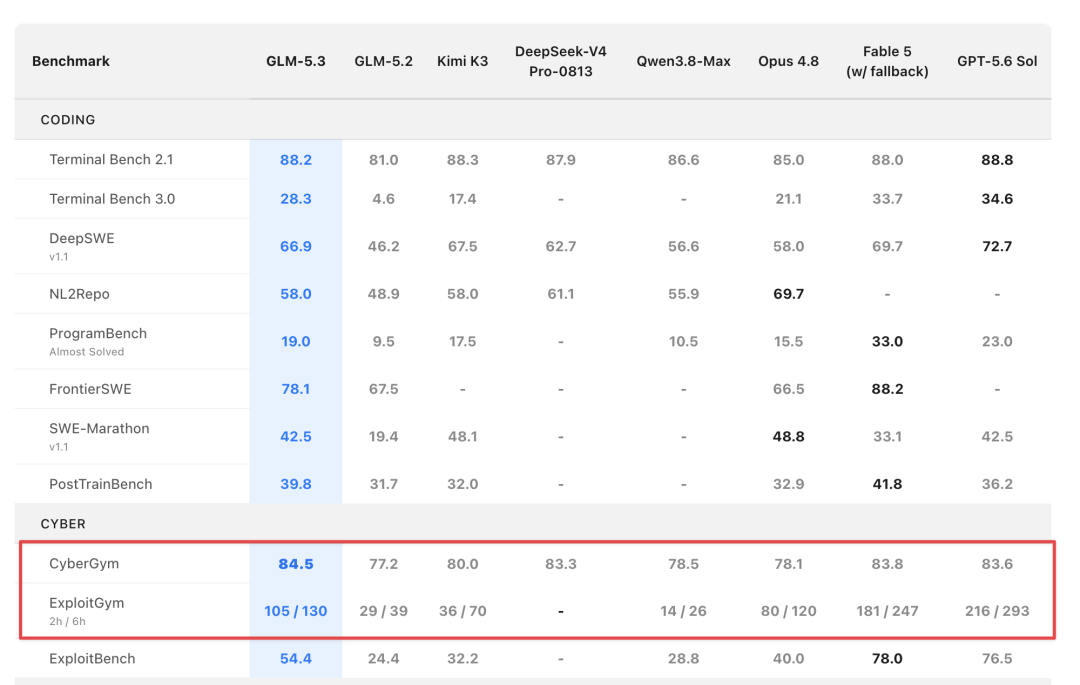1080x685 pixels.
Task: Select Opus 4.8 NL2Repo score 69.7
Action: (788, 294)
